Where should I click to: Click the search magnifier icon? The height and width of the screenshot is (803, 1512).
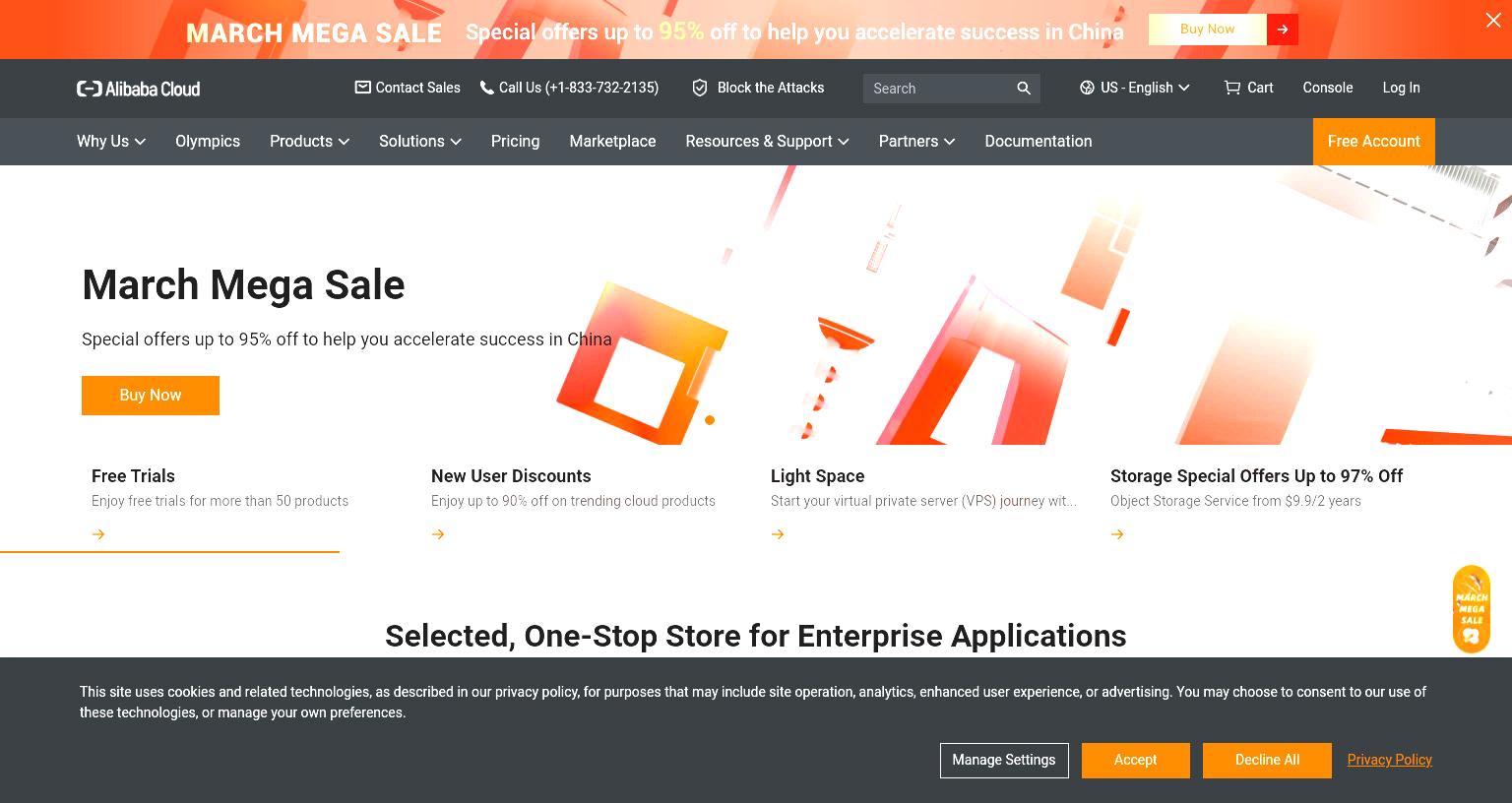tap(1024, 89)
